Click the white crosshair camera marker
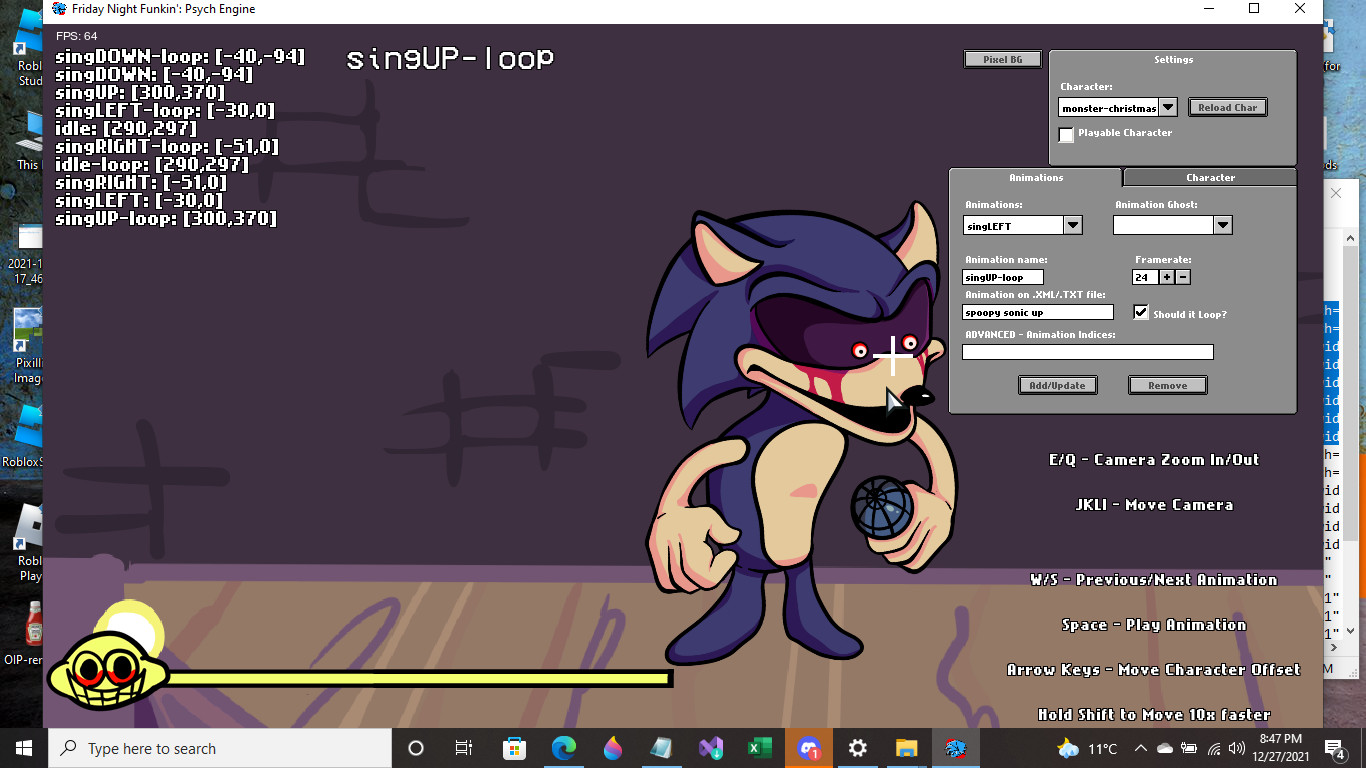The height and width of the screenshot is (768, 1366). tap(893, 356)
